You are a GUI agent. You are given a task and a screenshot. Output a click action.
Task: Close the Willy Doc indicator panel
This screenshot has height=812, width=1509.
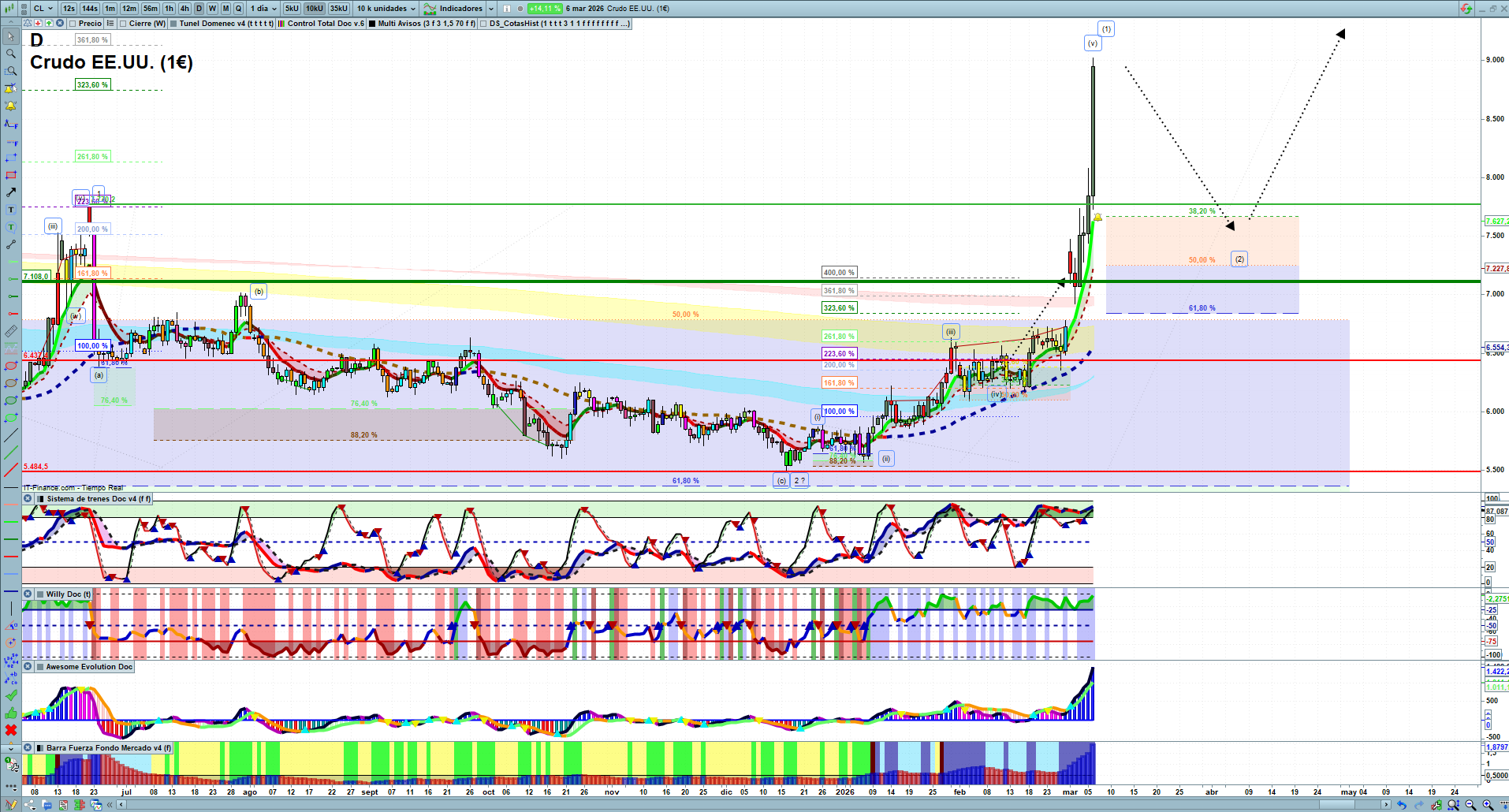(x=28, y=594)
